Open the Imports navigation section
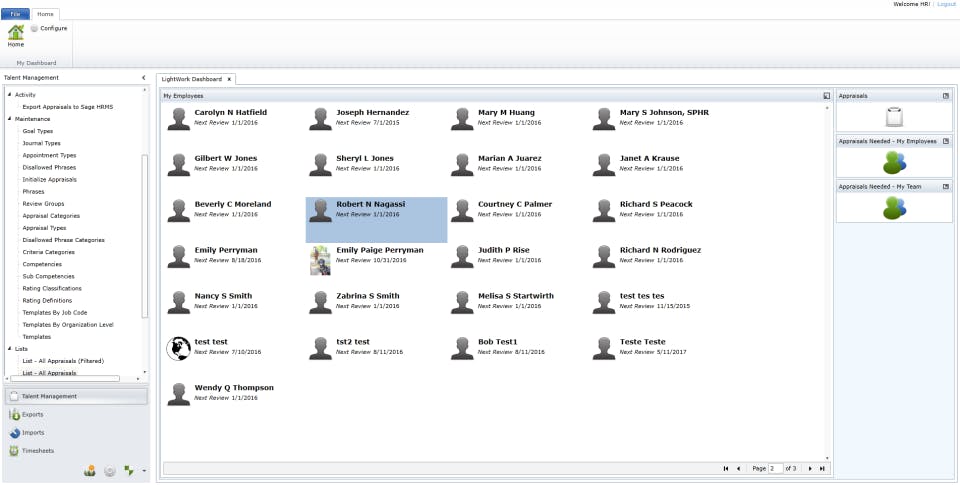The height and width of the screenshot is (485, 960). click(x=76, y=432)
